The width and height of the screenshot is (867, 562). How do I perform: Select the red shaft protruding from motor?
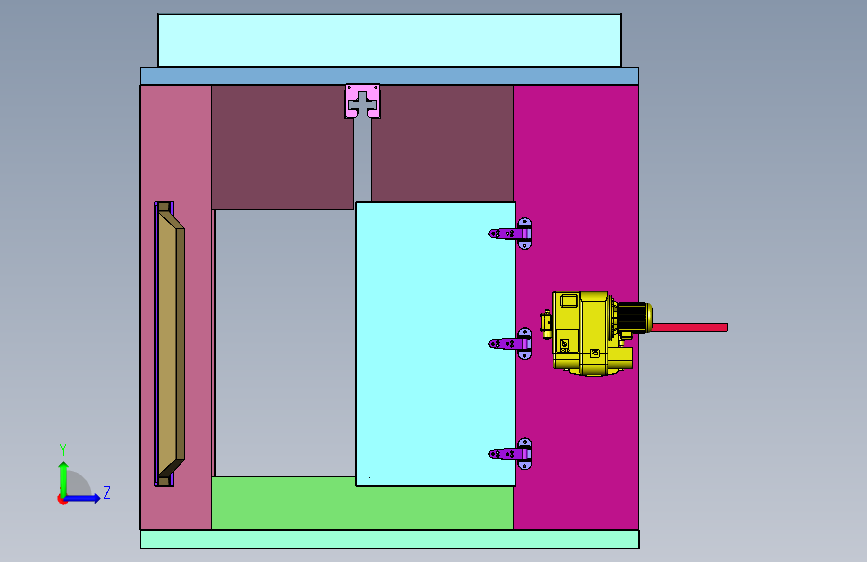coord(690,327)
